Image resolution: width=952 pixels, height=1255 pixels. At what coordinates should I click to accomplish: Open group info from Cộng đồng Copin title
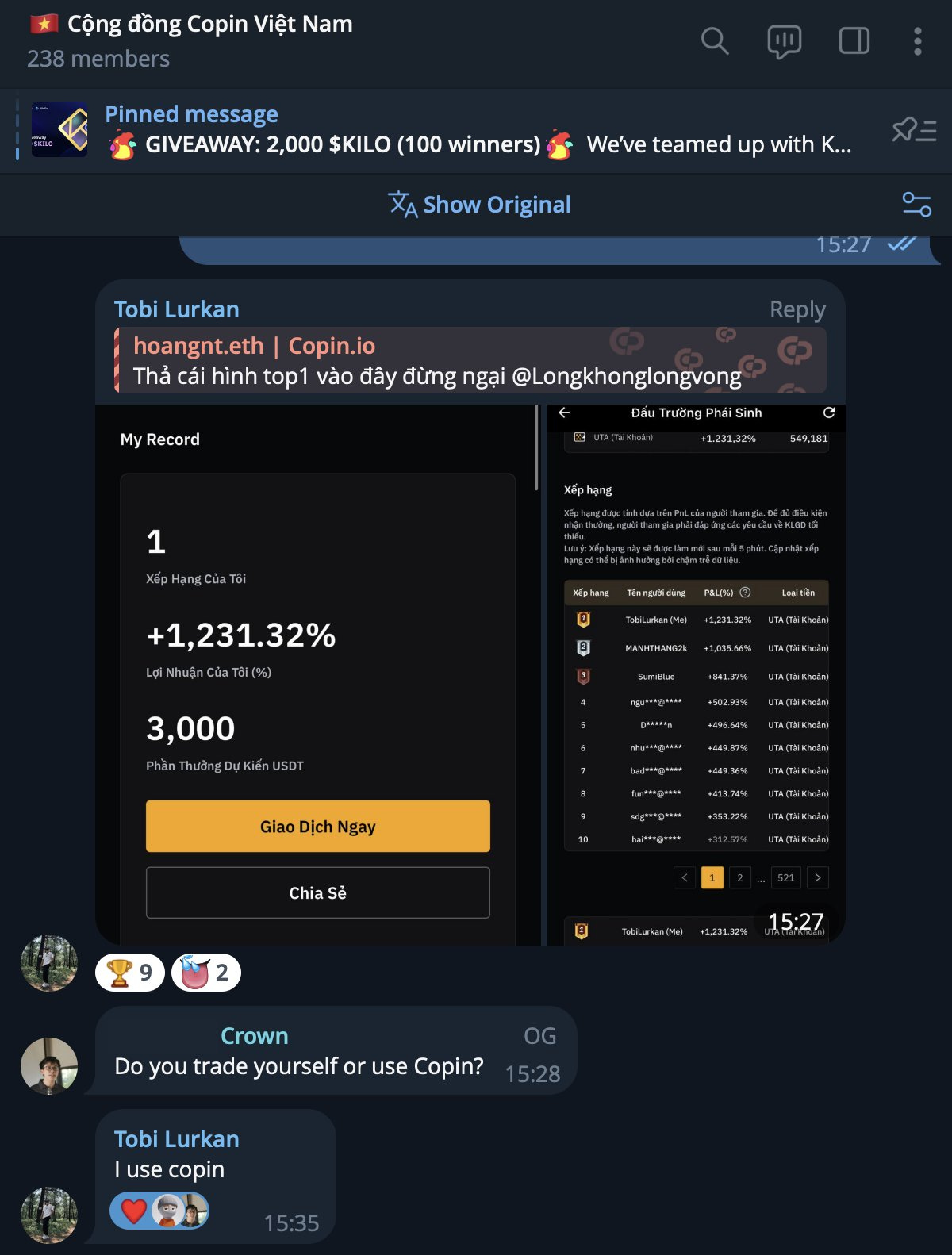[x=209, y=25]
